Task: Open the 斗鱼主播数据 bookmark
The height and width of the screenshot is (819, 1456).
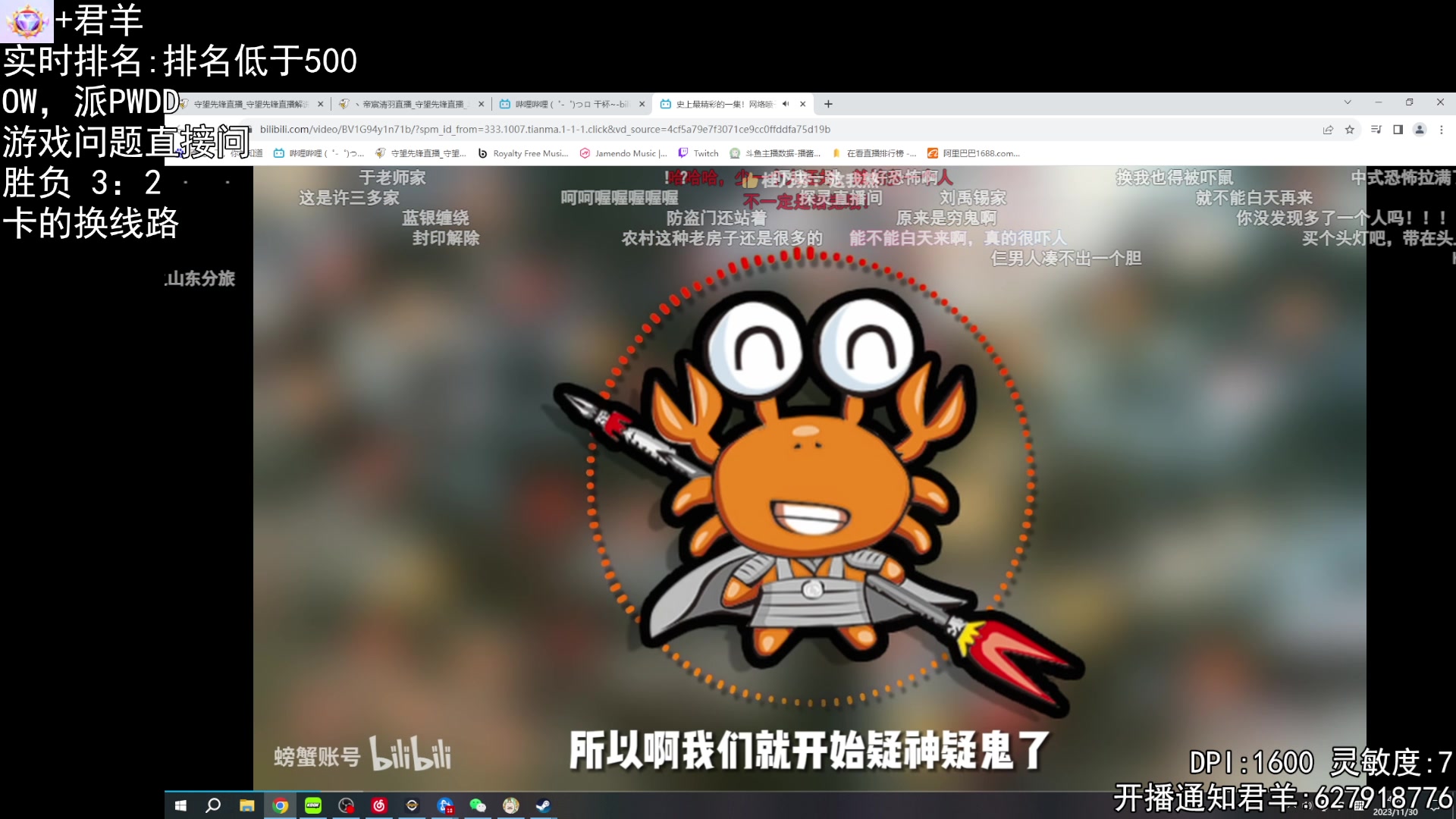Action: click(775, 153)
